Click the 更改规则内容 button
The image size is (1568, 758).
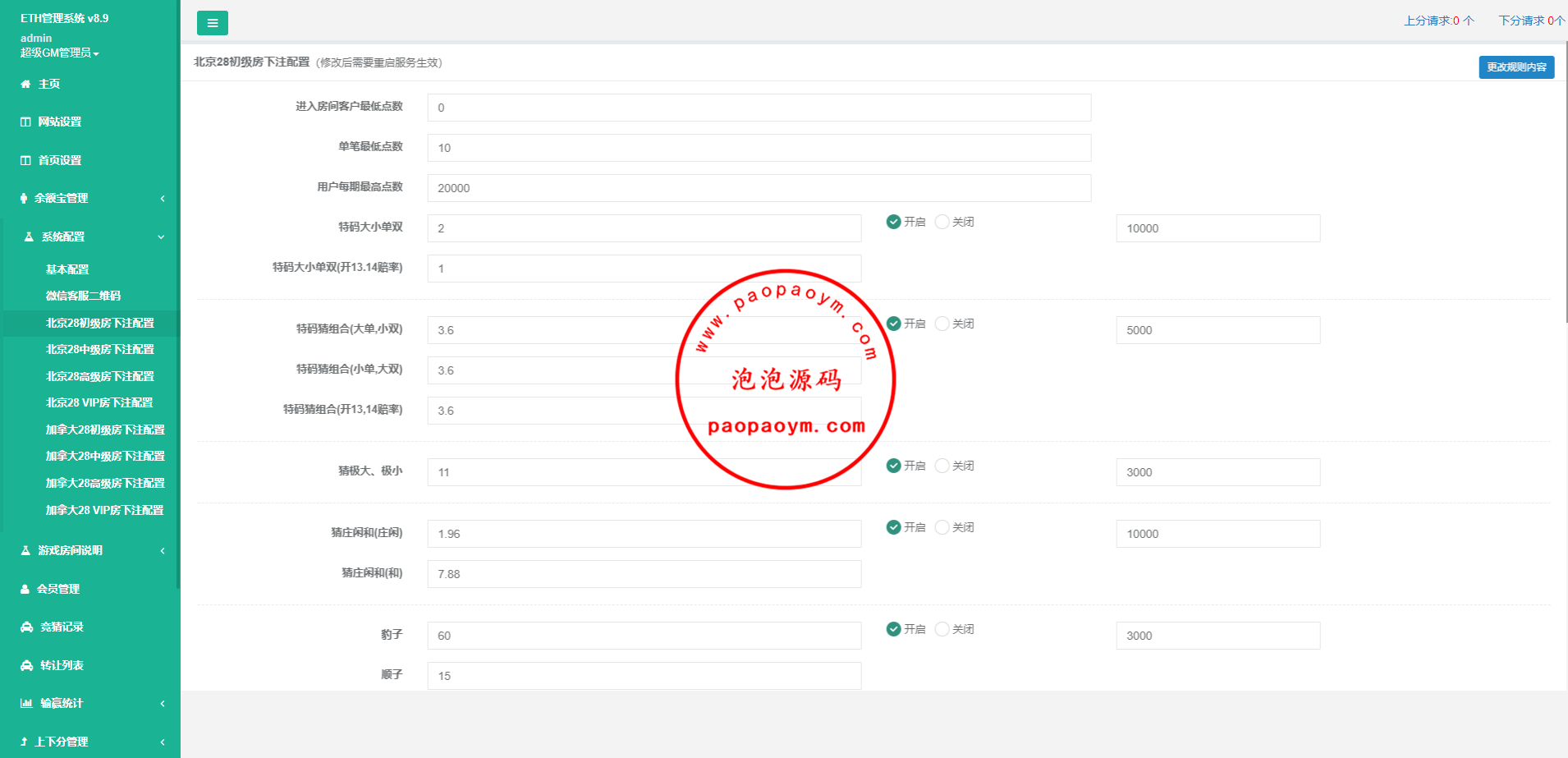1515,67
